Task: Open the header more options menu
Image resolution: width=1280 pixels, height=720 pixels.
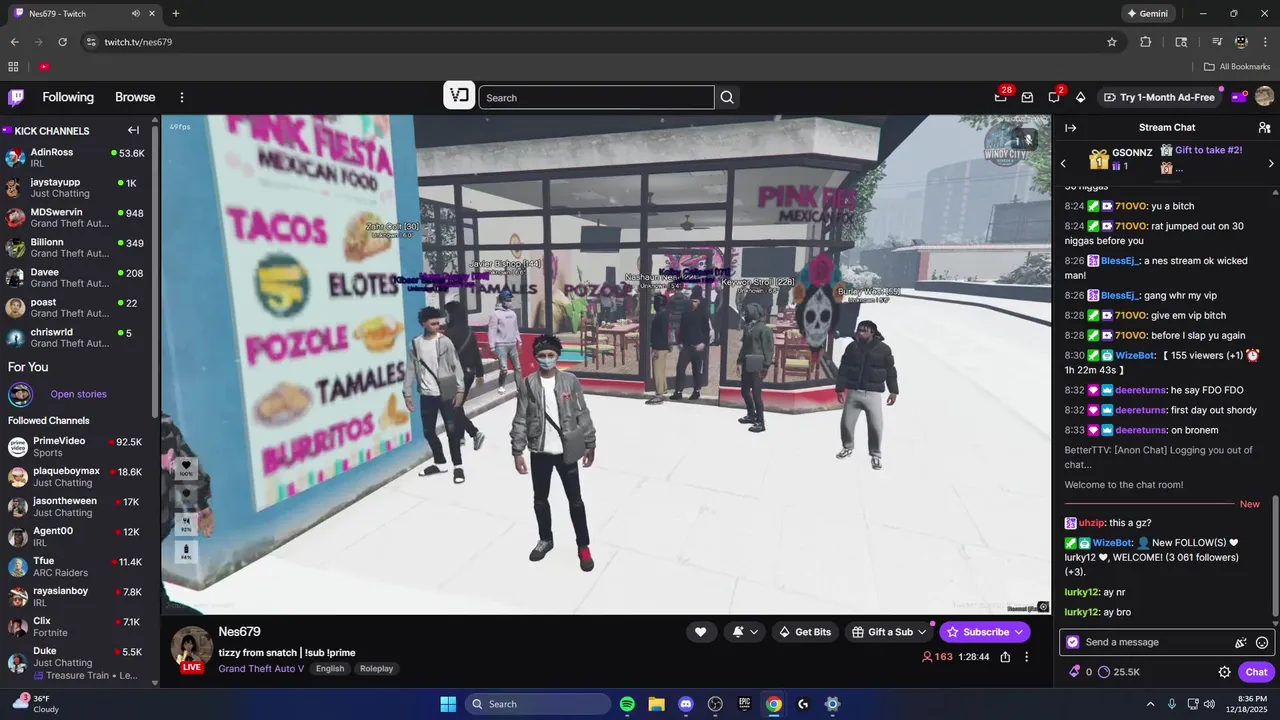Action: point(182,97)
